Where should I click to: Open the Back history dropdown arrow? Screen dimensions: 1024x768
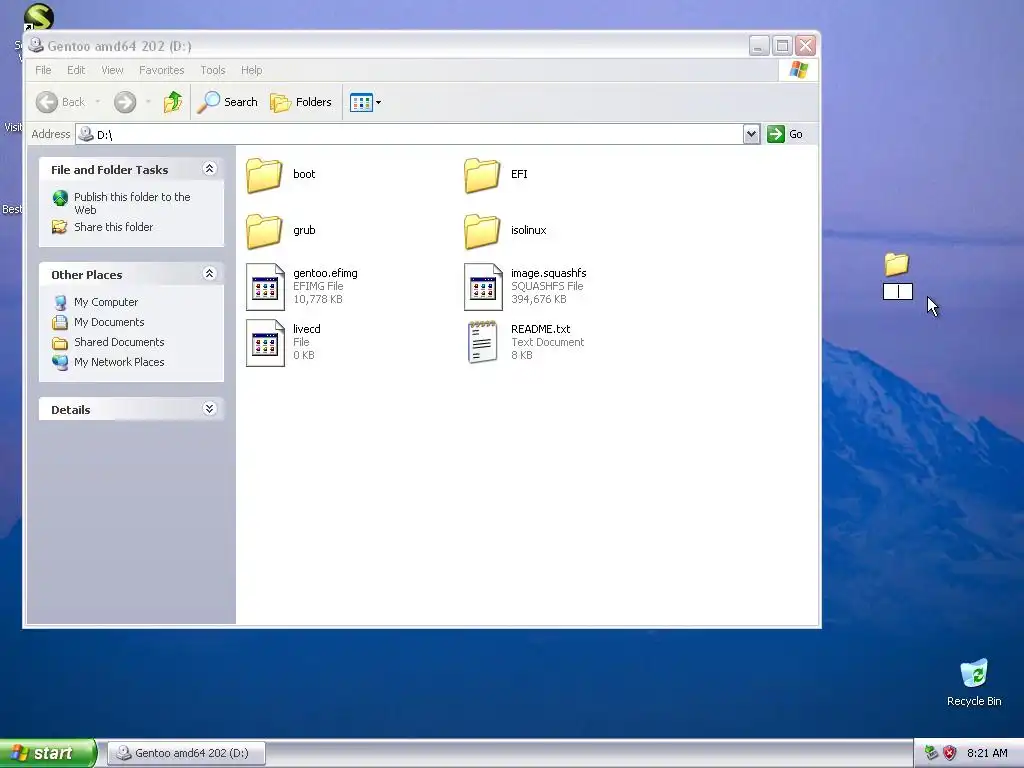tap(98, 102)
